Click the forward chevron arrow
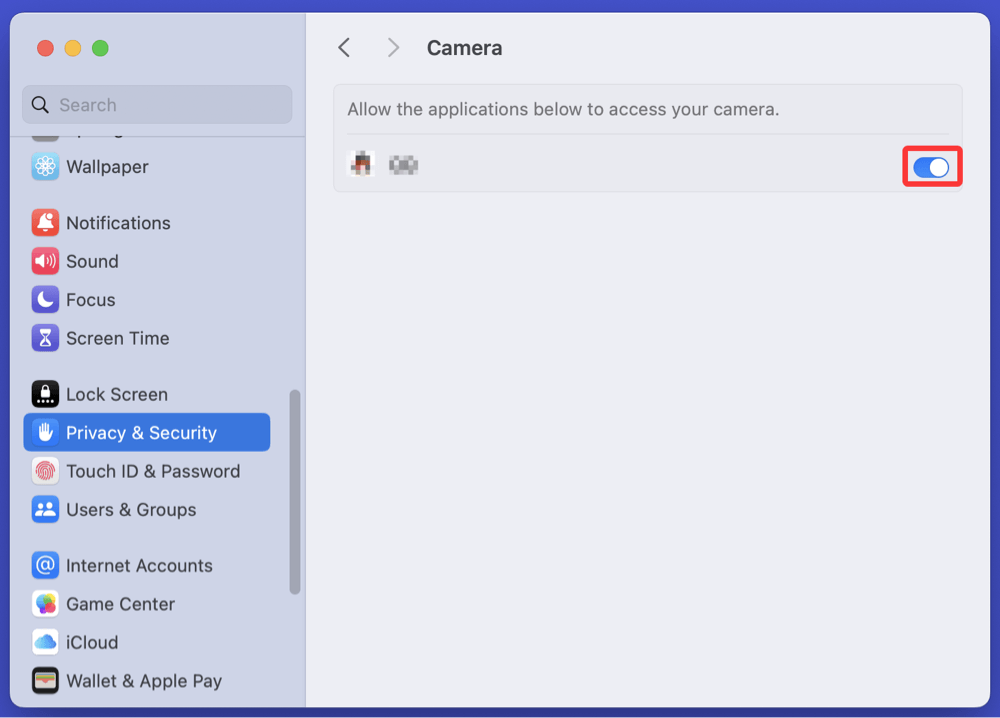The image size is (1000, 718). click(x=393, y=48)
